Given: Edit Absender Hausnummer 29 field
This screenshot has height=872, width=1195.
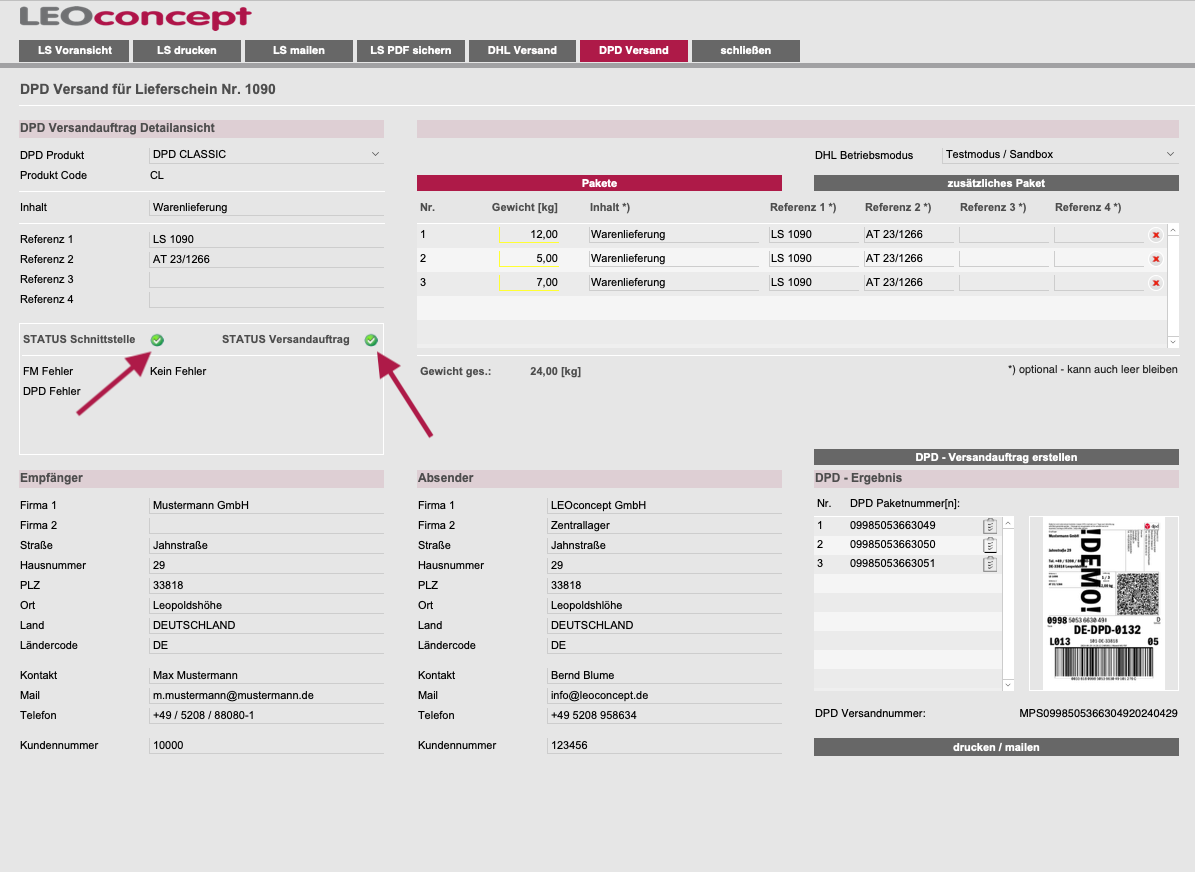Looking at the screenshot, I should [665, 565].
